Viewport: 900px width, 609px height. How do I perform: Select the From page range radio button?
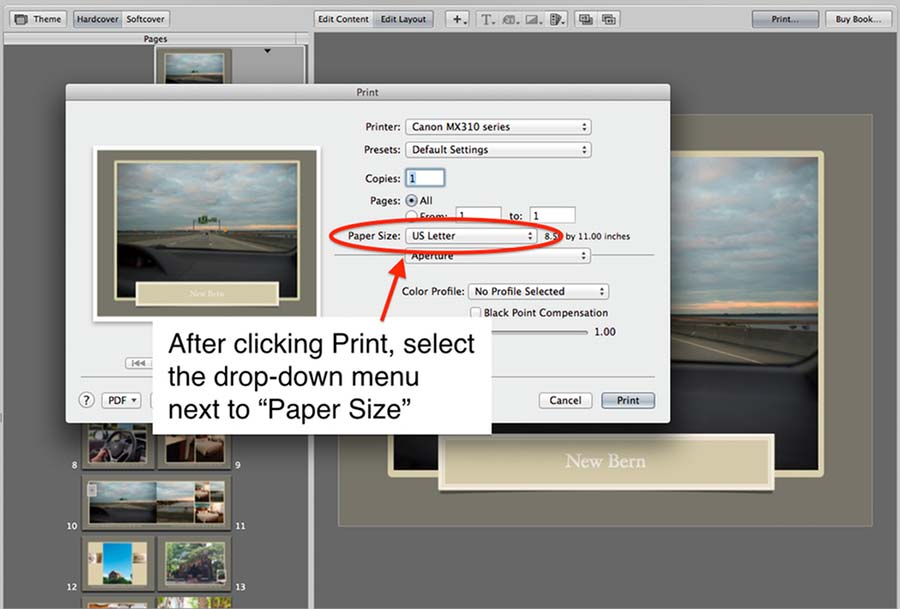click(411, 215)
